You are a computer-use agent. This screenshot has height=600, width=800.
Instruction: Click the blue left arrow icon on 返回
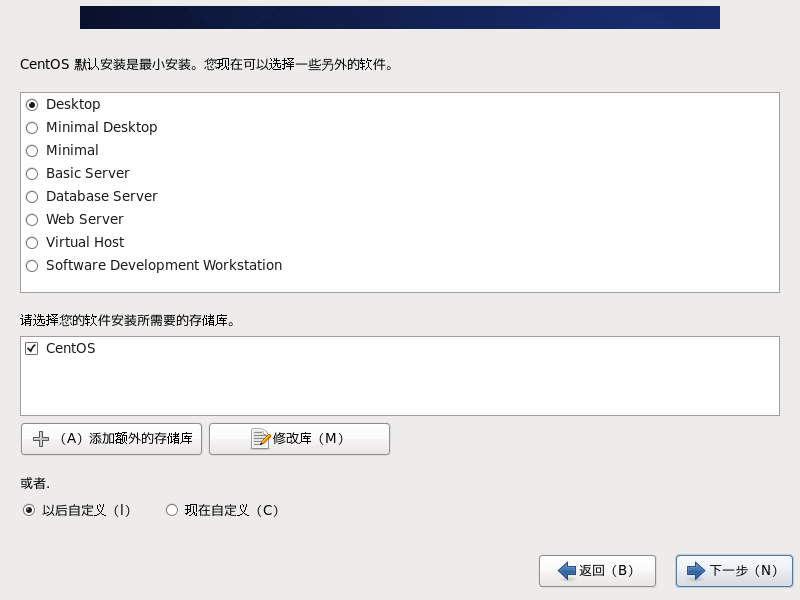pyautogui.click(x=567, y=571)
